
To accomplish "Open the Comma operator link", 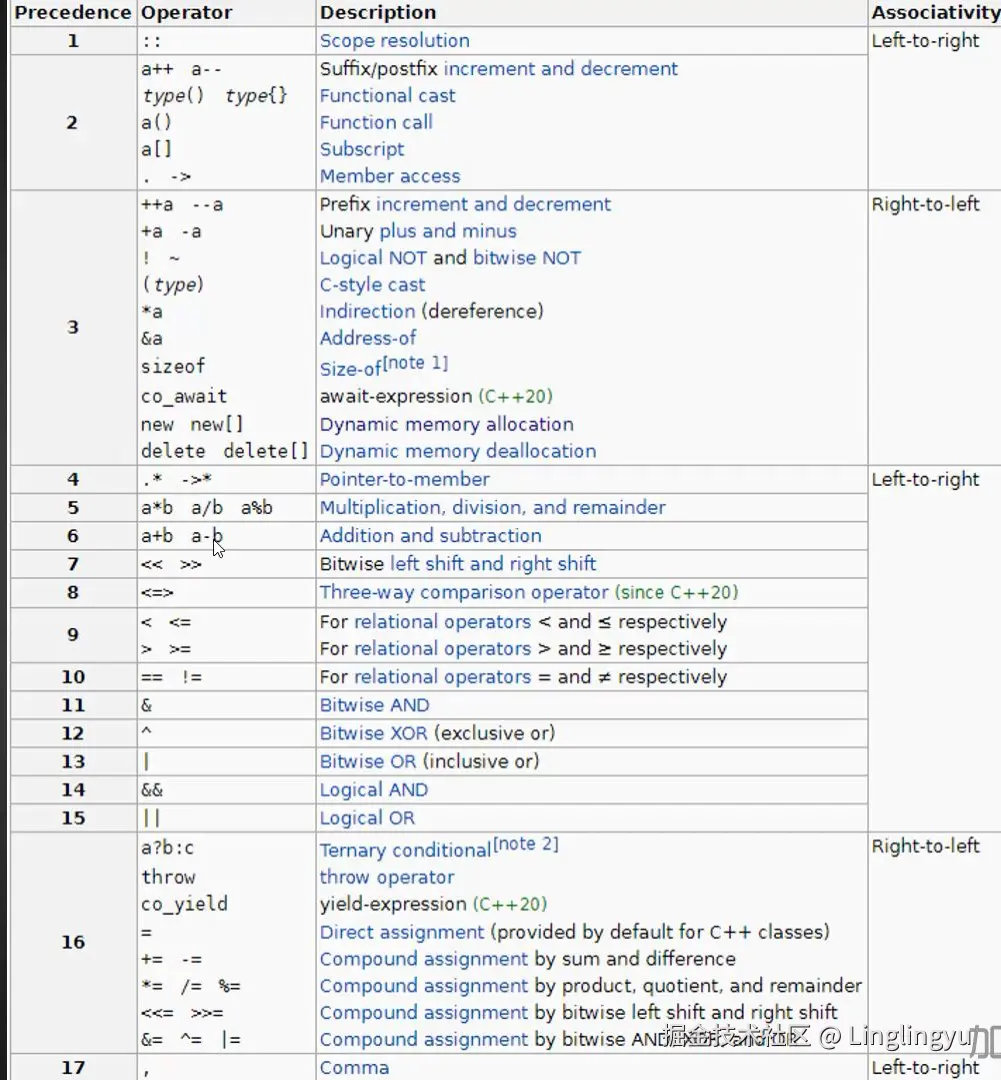I will (x=354, y=1067).
